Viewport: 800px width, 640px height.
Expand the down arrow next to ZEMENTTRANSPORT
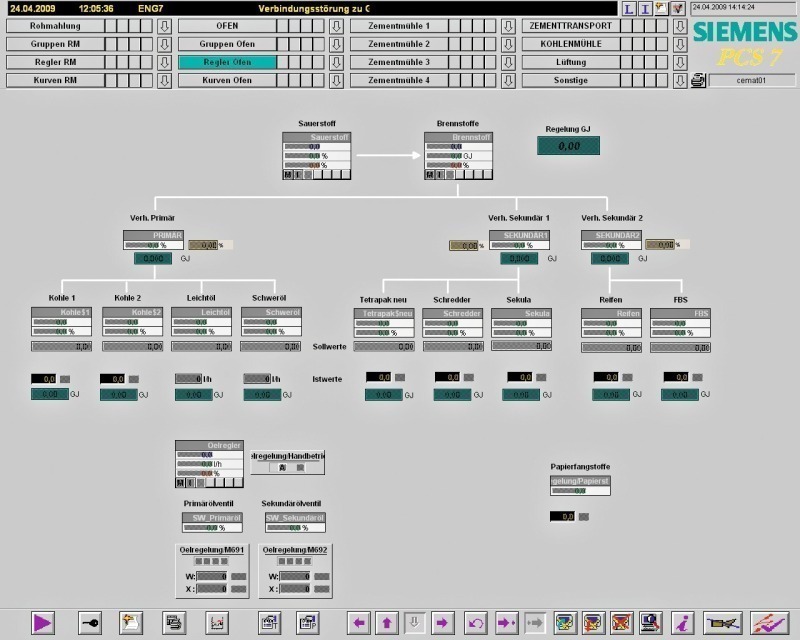coord(680,26)
